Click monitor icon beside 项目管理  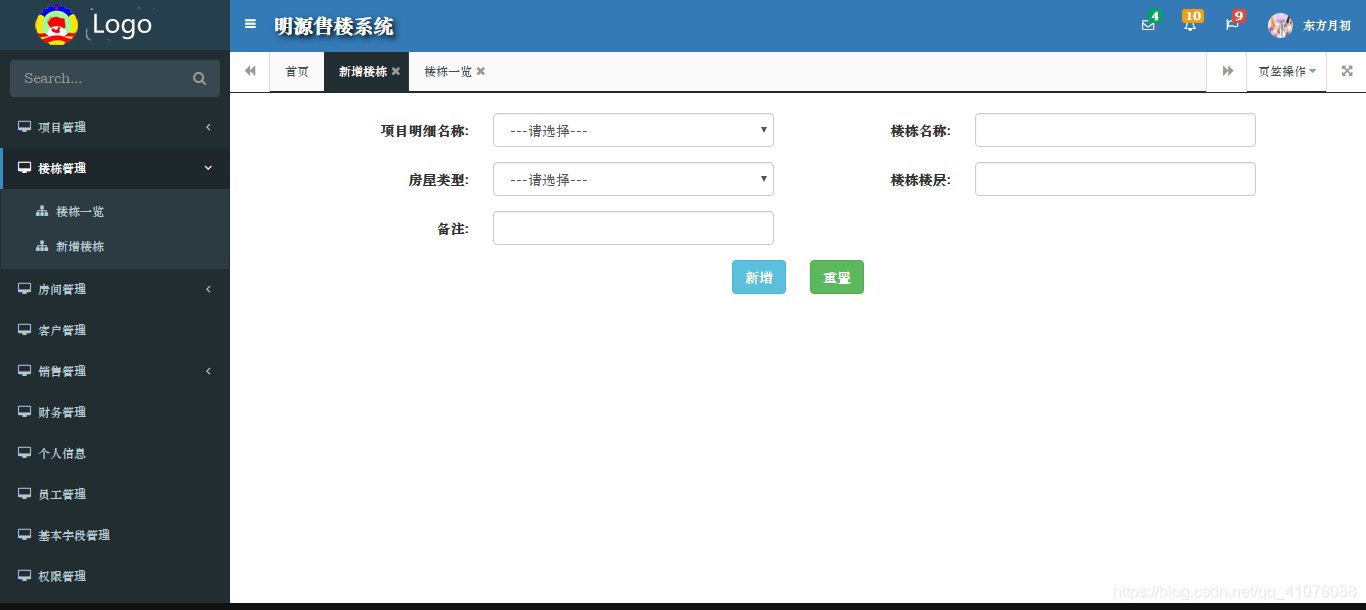24,127
